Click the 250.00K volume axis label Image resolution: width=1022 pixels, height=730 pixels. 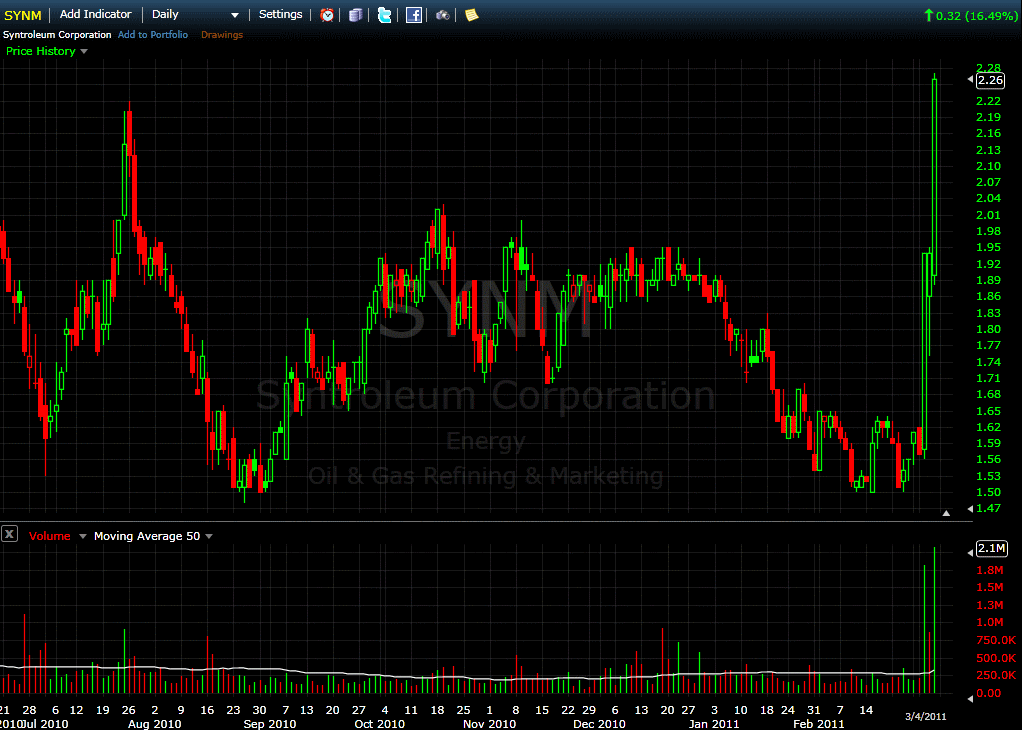click(x=996, y=675)
